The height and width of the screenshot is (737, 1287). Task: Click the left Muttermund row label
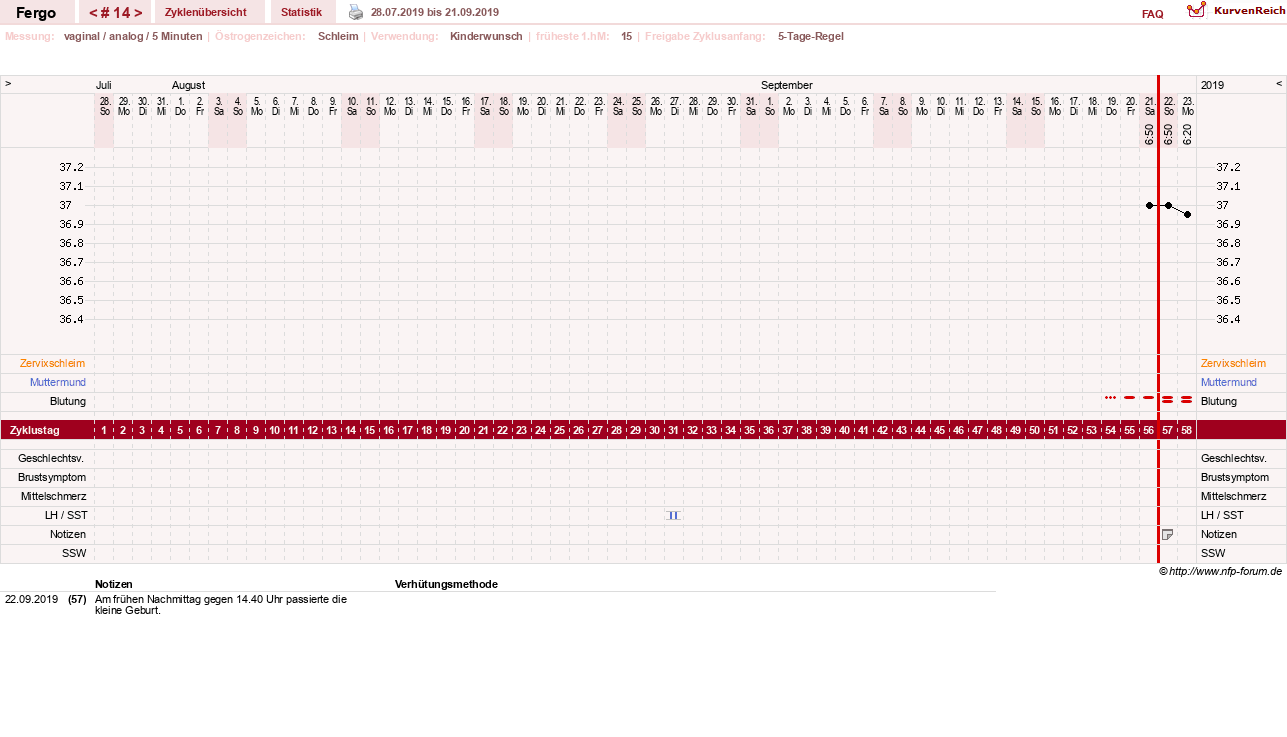pyautogui.click(x=58, y=382)
